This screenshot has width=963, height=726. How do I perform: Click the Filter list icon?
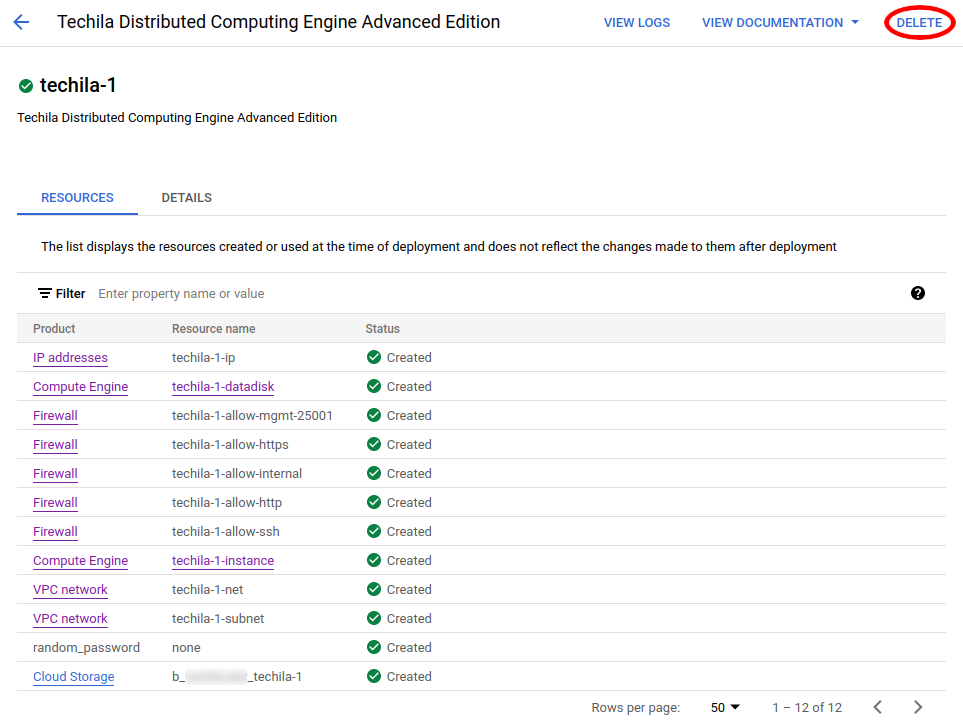click(45, 293)
